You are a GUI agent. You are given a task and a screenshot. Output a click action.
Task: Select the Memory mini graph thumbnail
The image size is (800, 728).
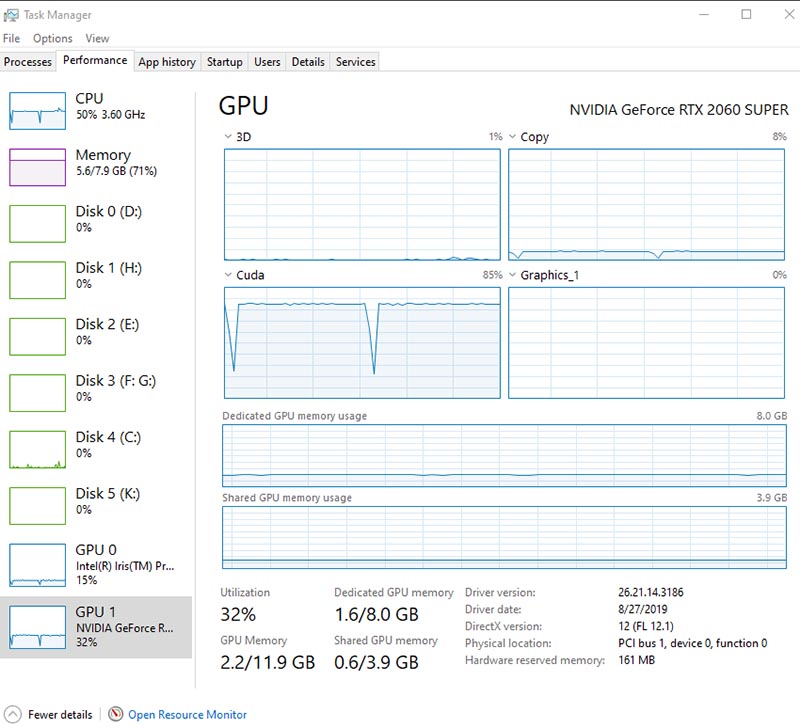(37, 167)
